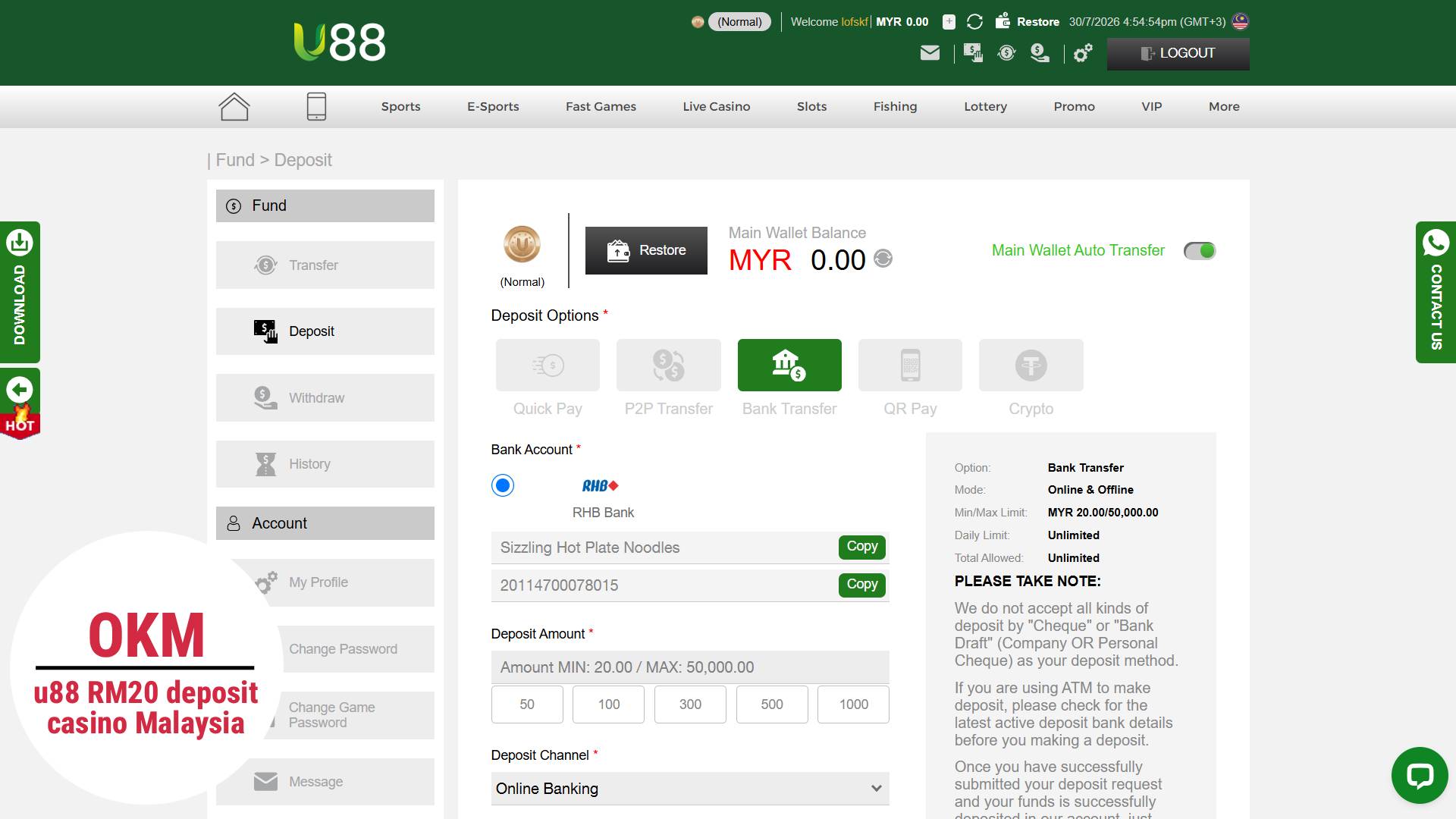Open the home page icon

[x=234, y=106]
